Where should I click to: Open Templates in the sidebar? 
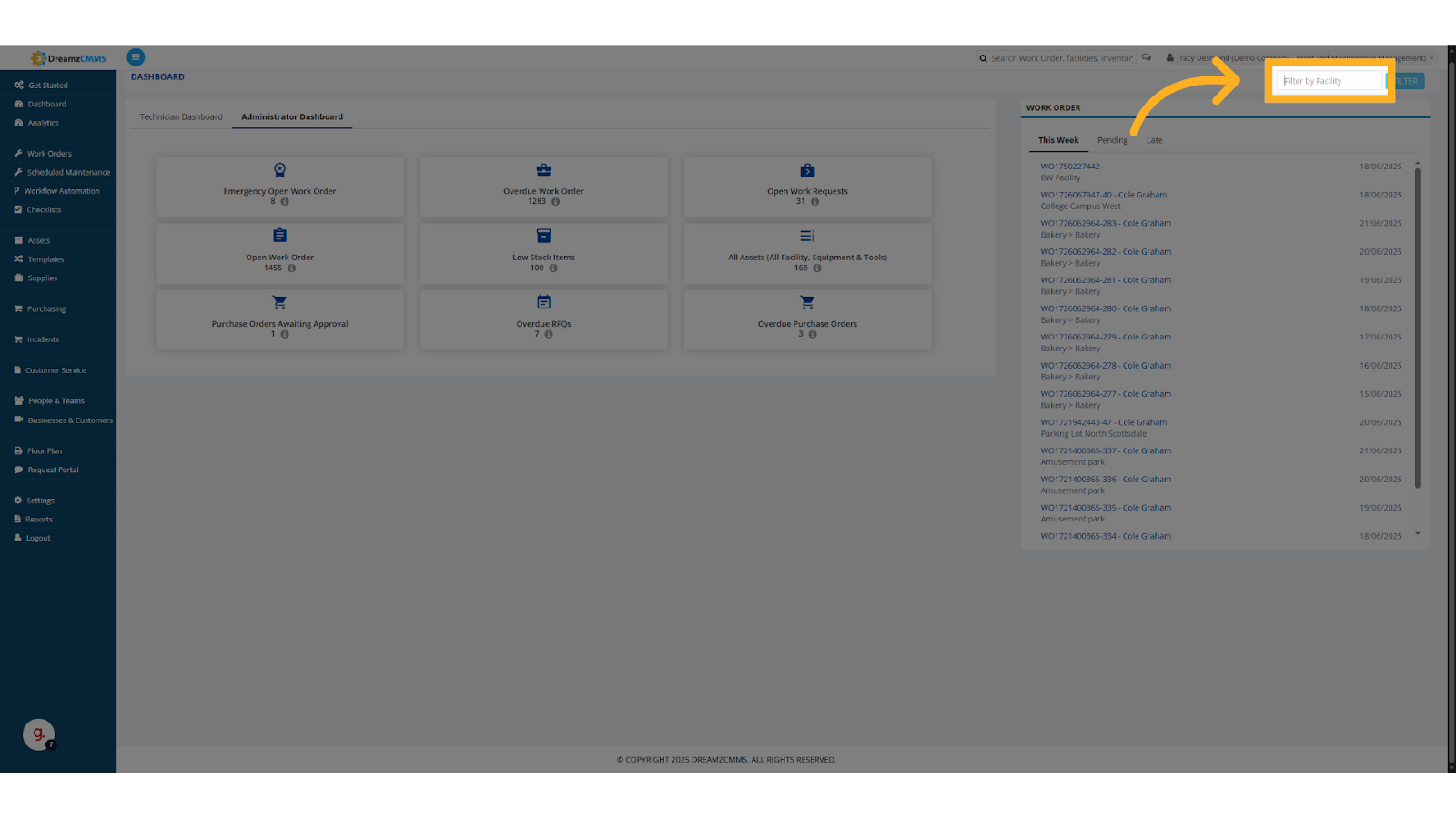[x=45, y=259]
